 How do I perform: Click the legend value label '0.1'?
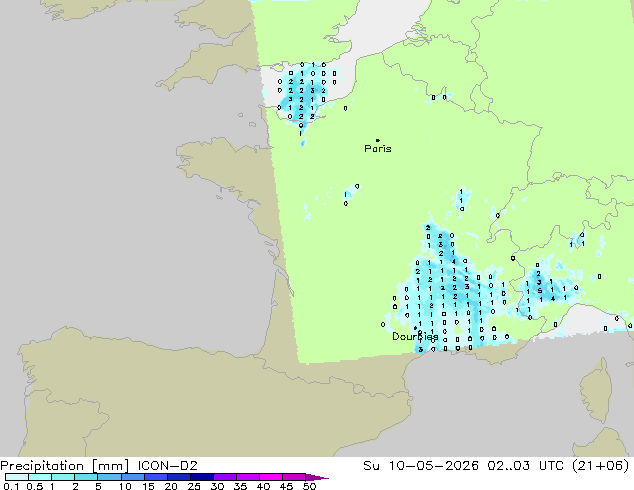11,486
